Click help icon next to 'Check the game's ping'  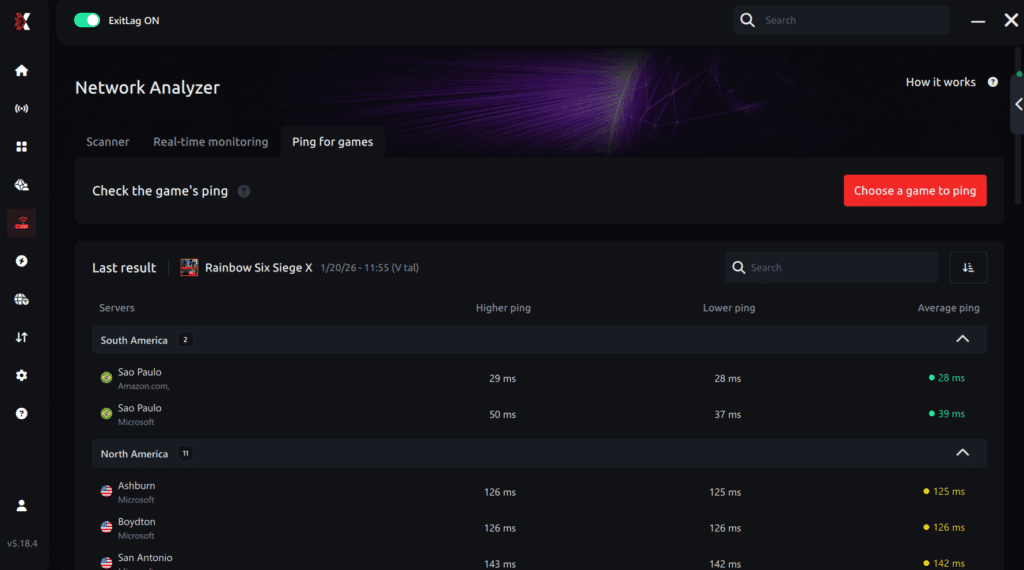coord(244,191)
